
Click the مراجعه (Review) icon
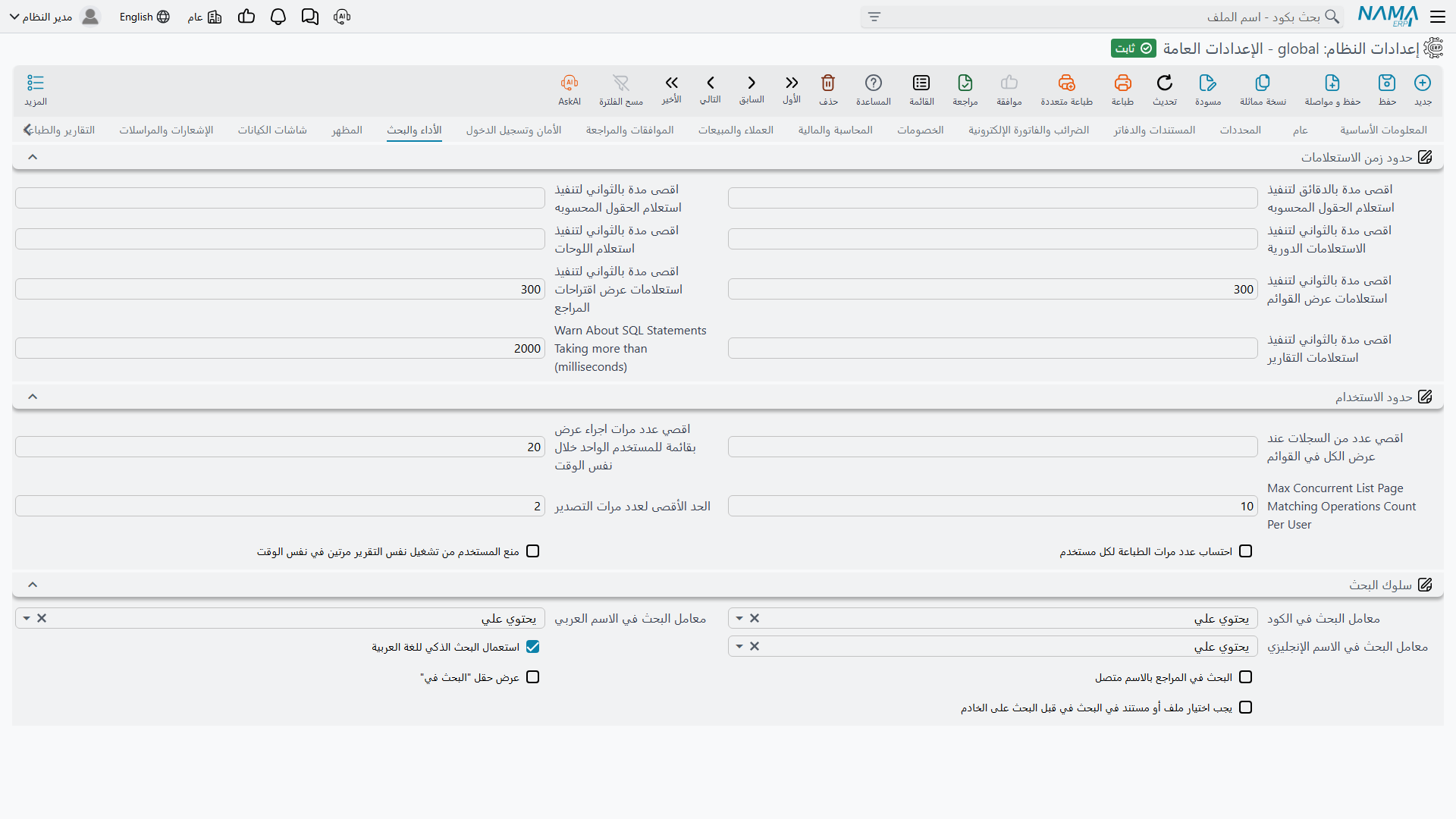coord(965,83)
